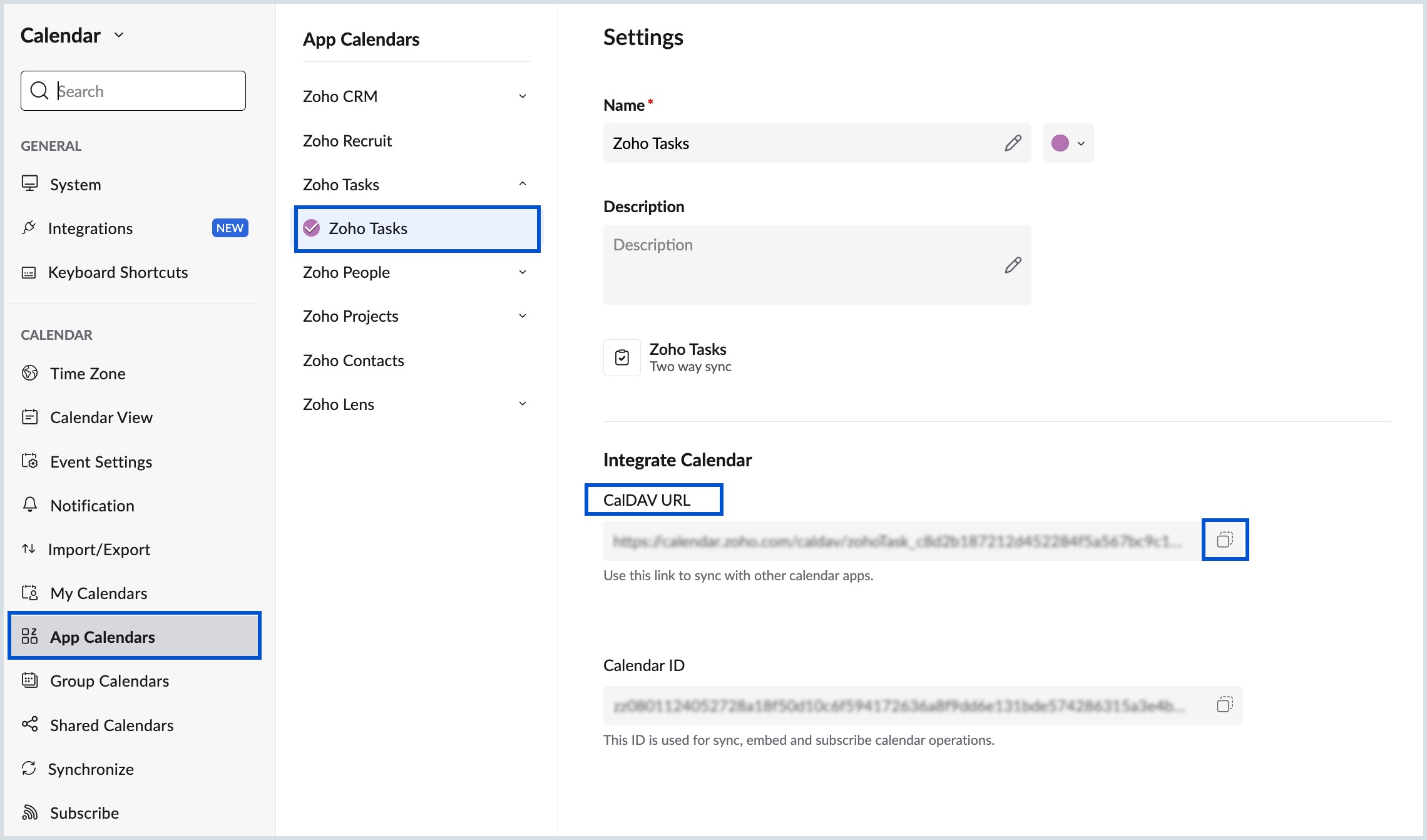Viewport: 1427px width, 840px height.
Task: Open Group Calendars settings
Action: tap(110, 681)
